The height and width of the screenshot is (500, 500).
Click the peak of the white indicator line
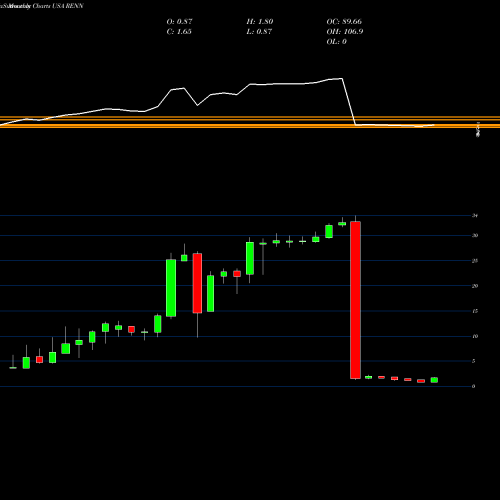[x=342, y=79]
